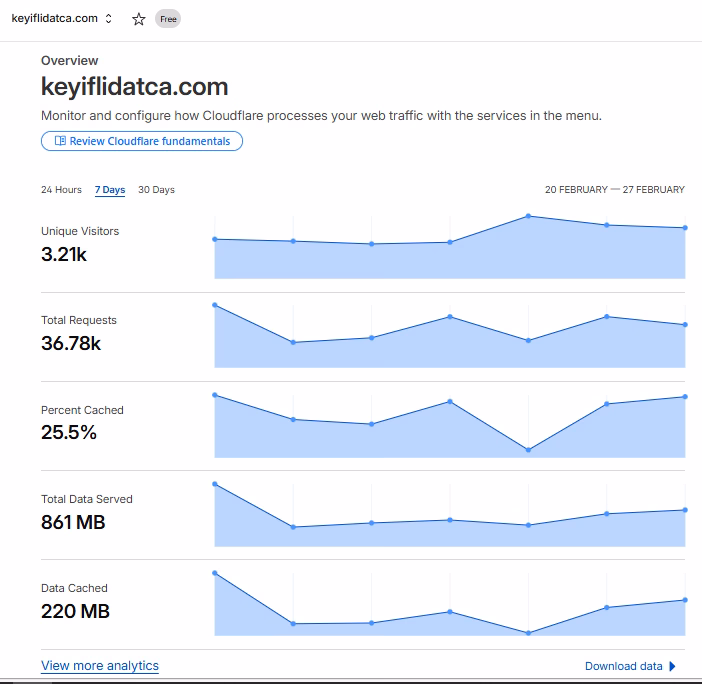
Task: Select the lowest point on Percent Cached chart
Action: point(528,450)
